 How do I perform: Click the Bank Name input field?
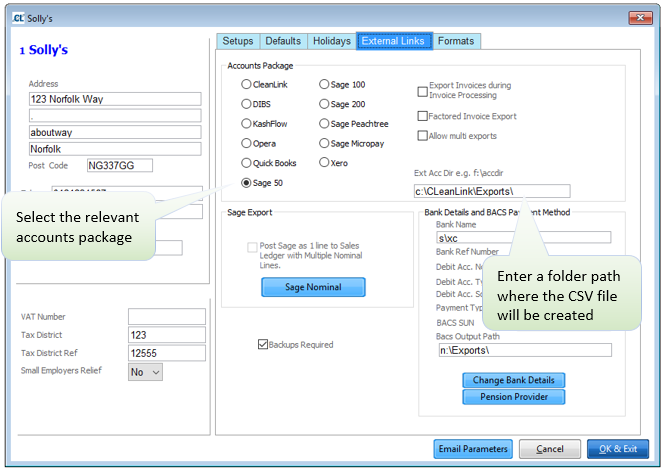tap(524, 238)
